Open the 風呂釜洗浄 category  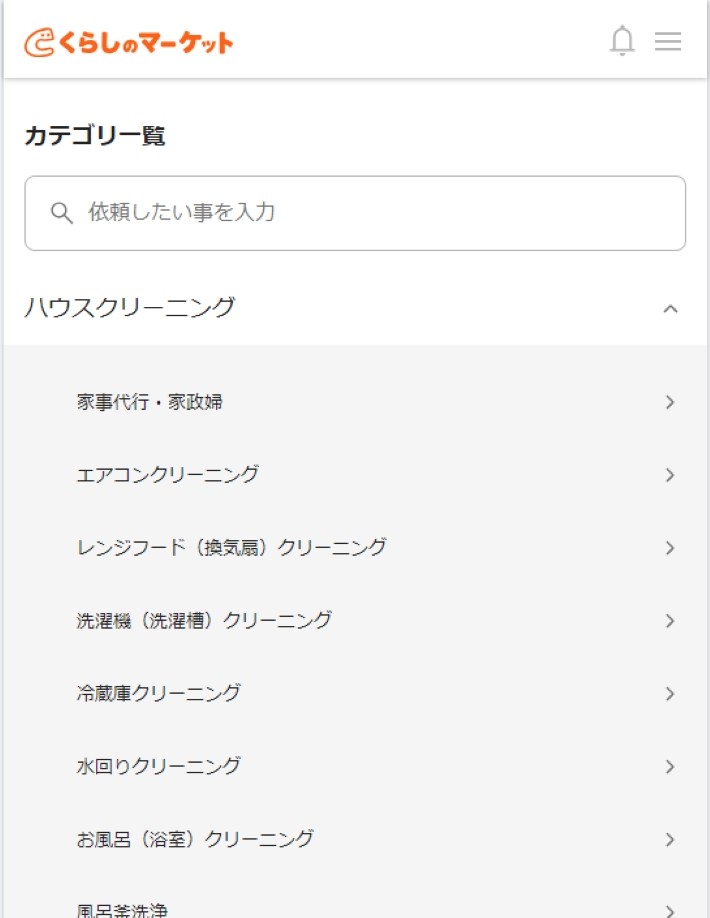[124, 908]
